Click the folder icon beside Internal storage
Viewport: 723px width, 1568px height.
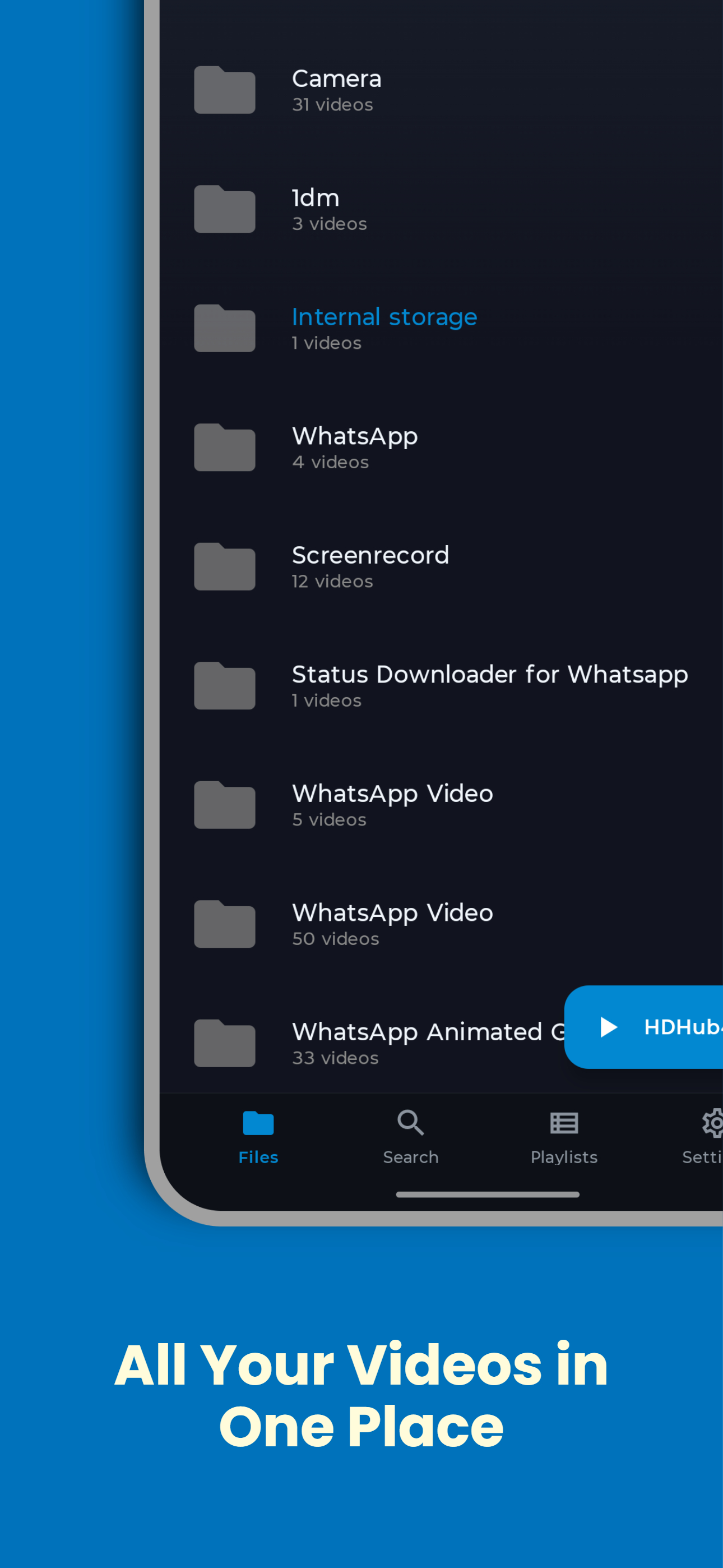point(225,328)
